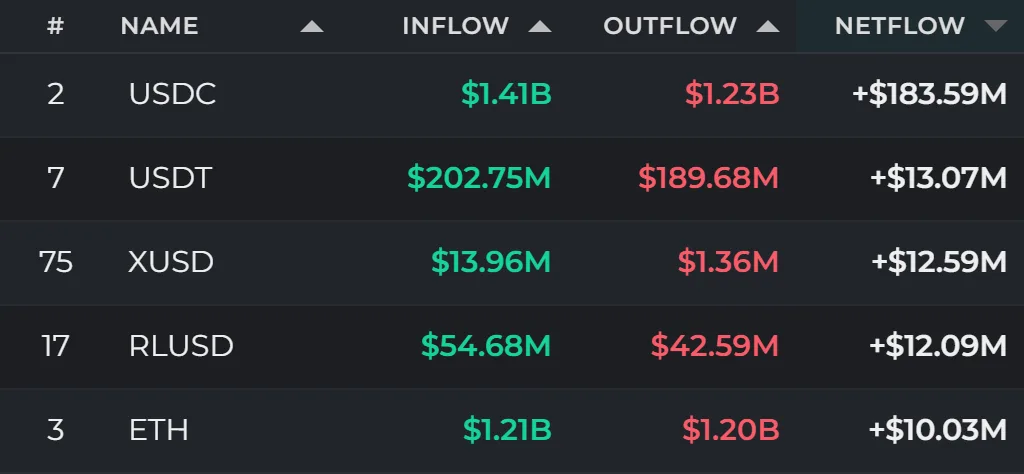Image resolution: width=1024 pixels, height=474 pixels.
Task: Select RLUSD inflow $54.68M
Action: coord(486,346)
